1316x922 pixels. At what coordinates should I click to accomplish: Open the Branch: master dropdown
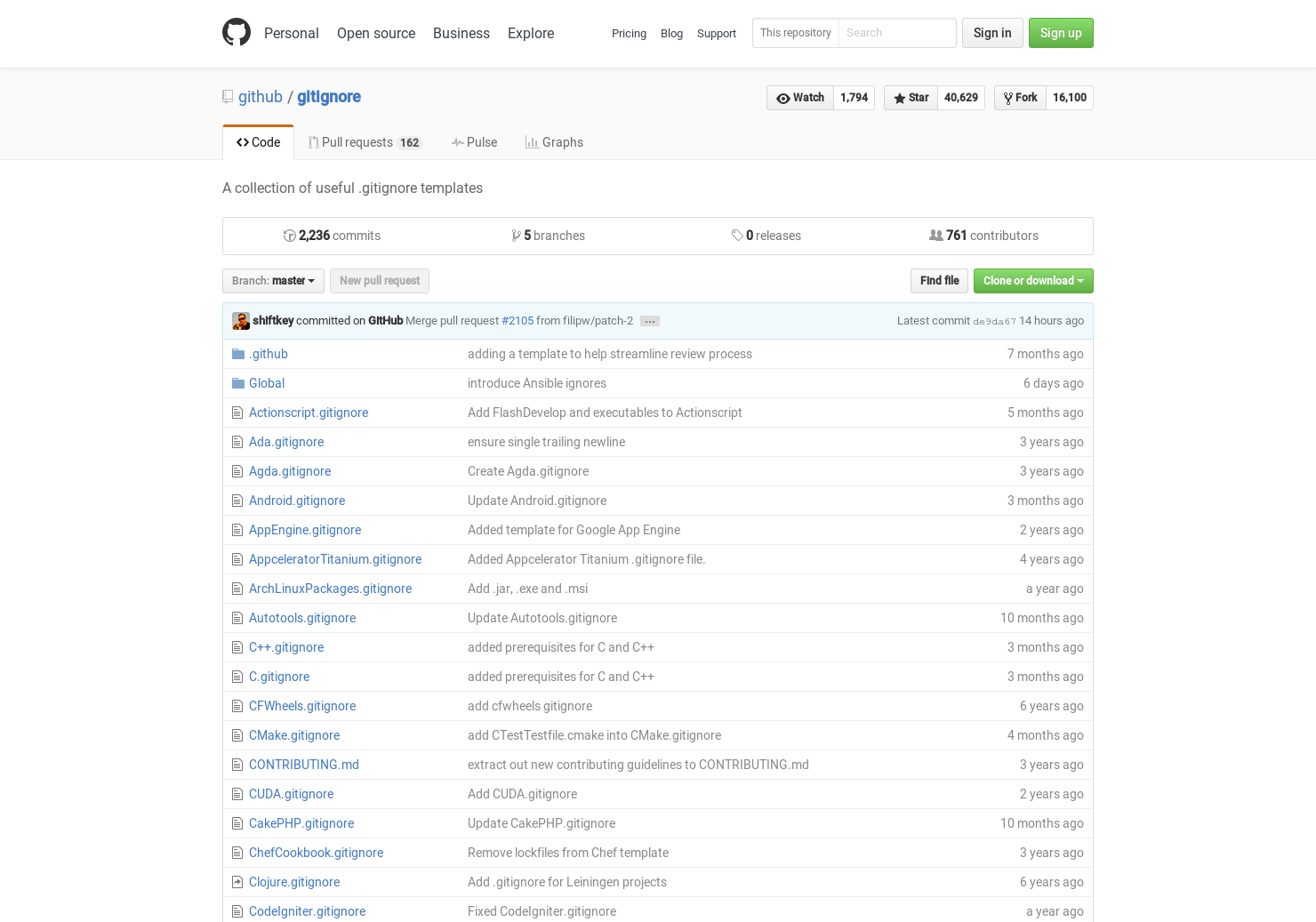coord(273,281)
